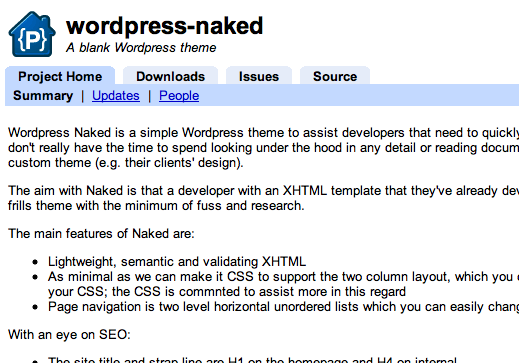
Task: Click the text 'With an eye on SEO:'
Action: tap(69, 334)
